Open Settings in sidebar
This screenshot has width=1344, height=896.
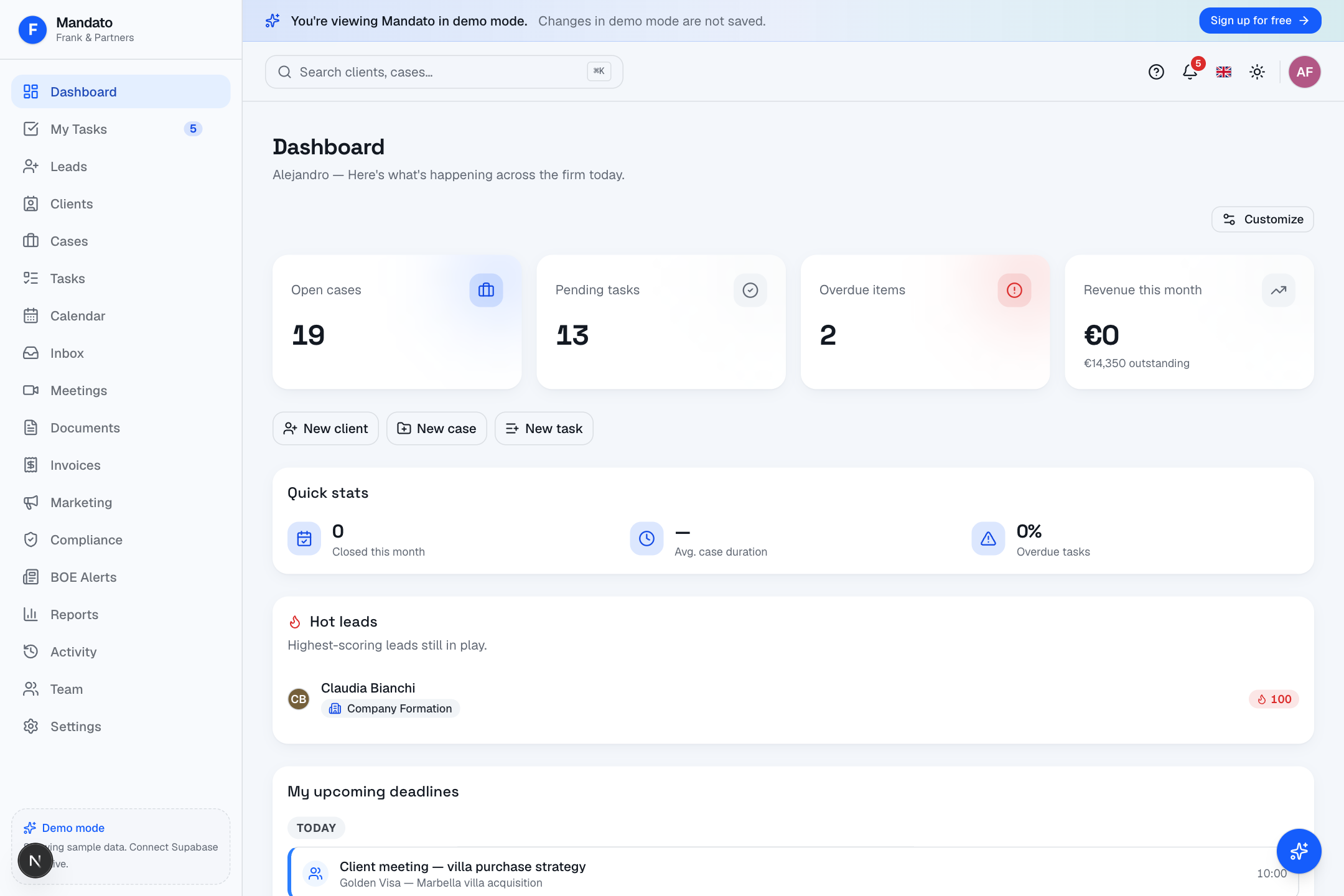pos(121,726)
